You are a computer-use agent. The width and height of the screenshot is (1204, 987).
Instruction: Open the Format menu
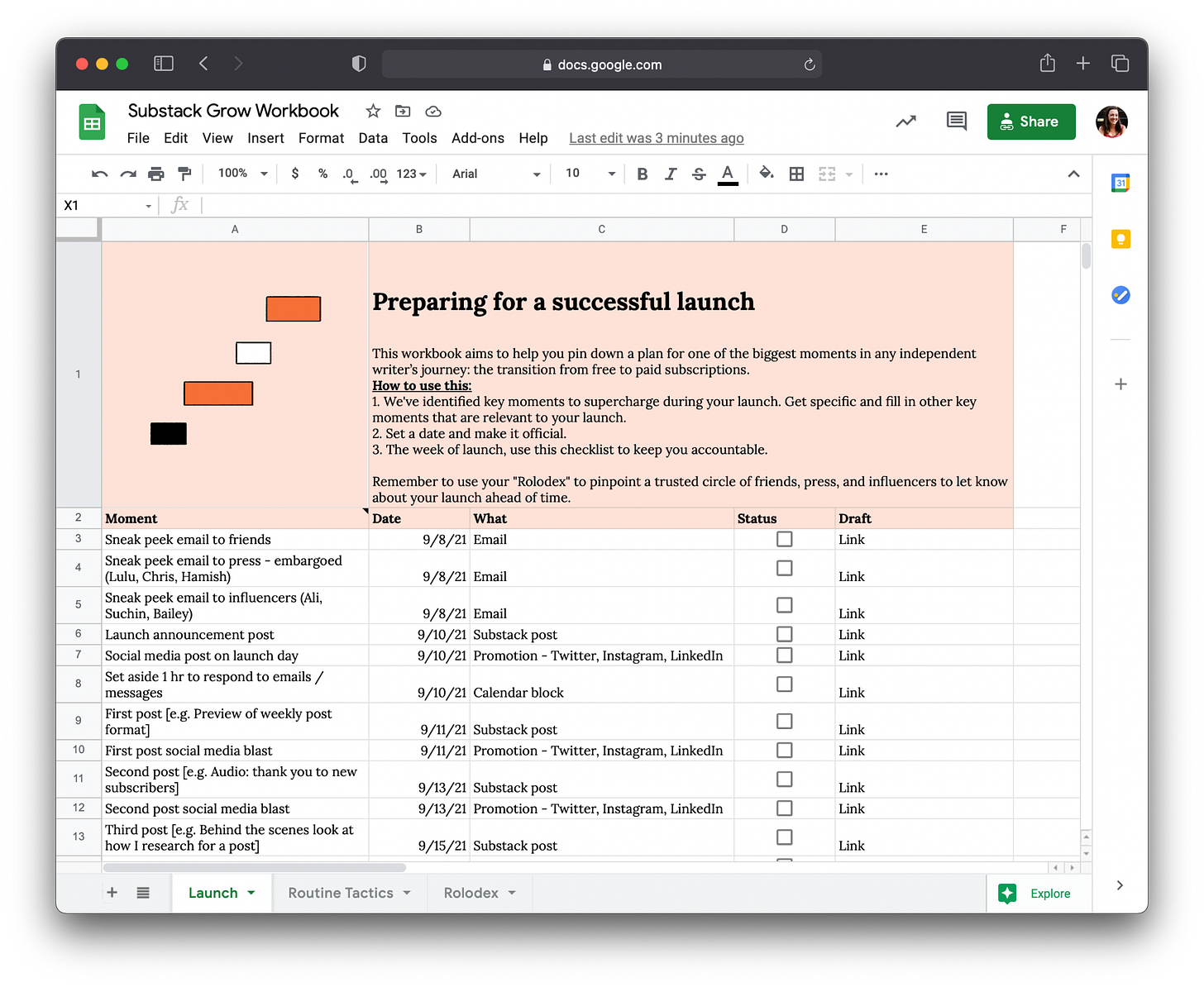point(321,138)
